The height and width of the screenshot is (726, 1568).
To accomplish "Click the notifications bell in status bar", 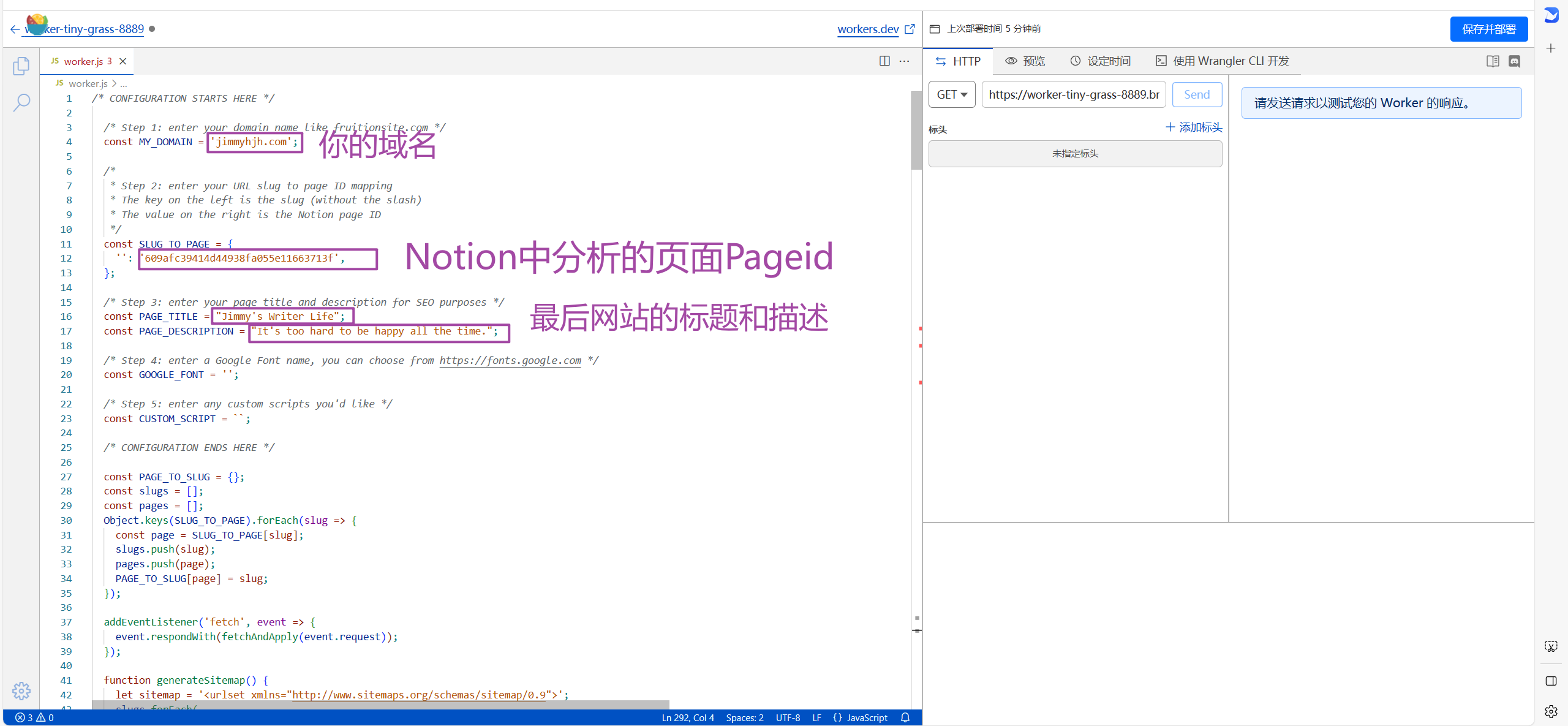I will (905, 717).
